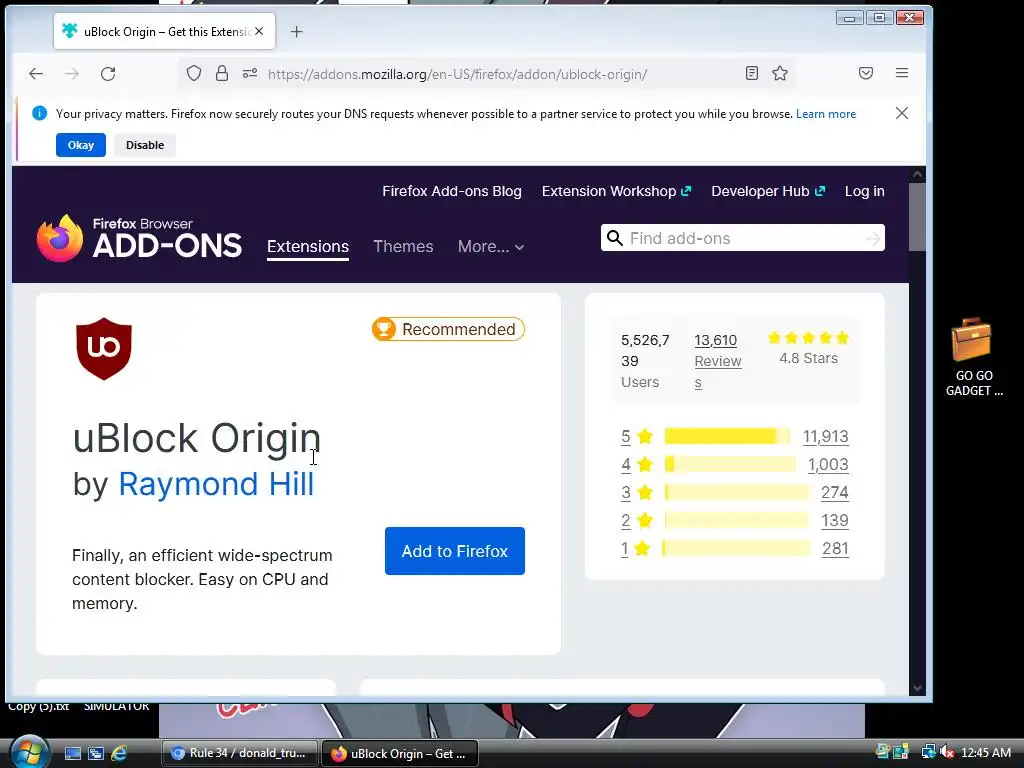Viewport: 1024px width, 768px height.
Task: Click the 4-star rating bar
Action: tap(730, 464)
